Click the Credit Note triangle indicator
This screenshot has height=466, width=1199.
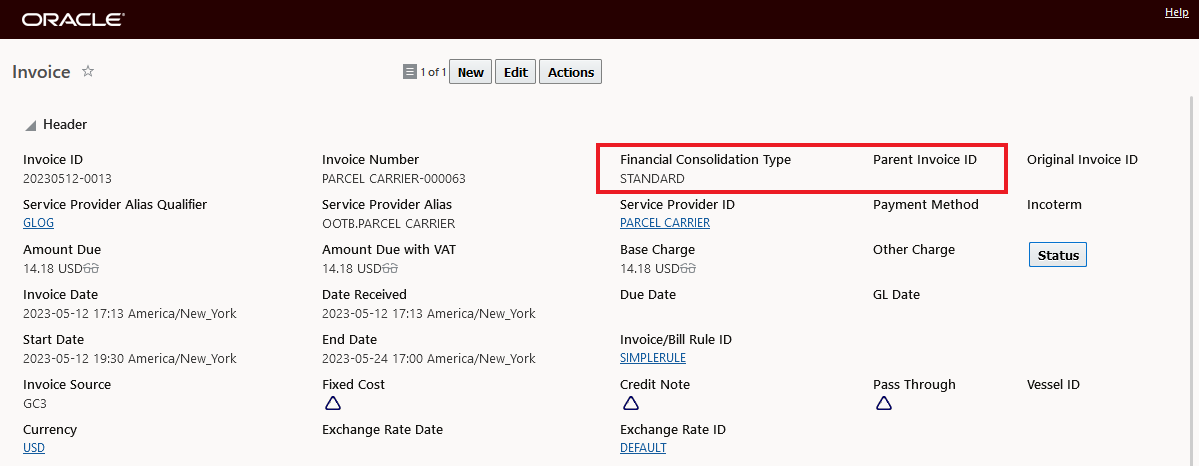click(631, 403)
